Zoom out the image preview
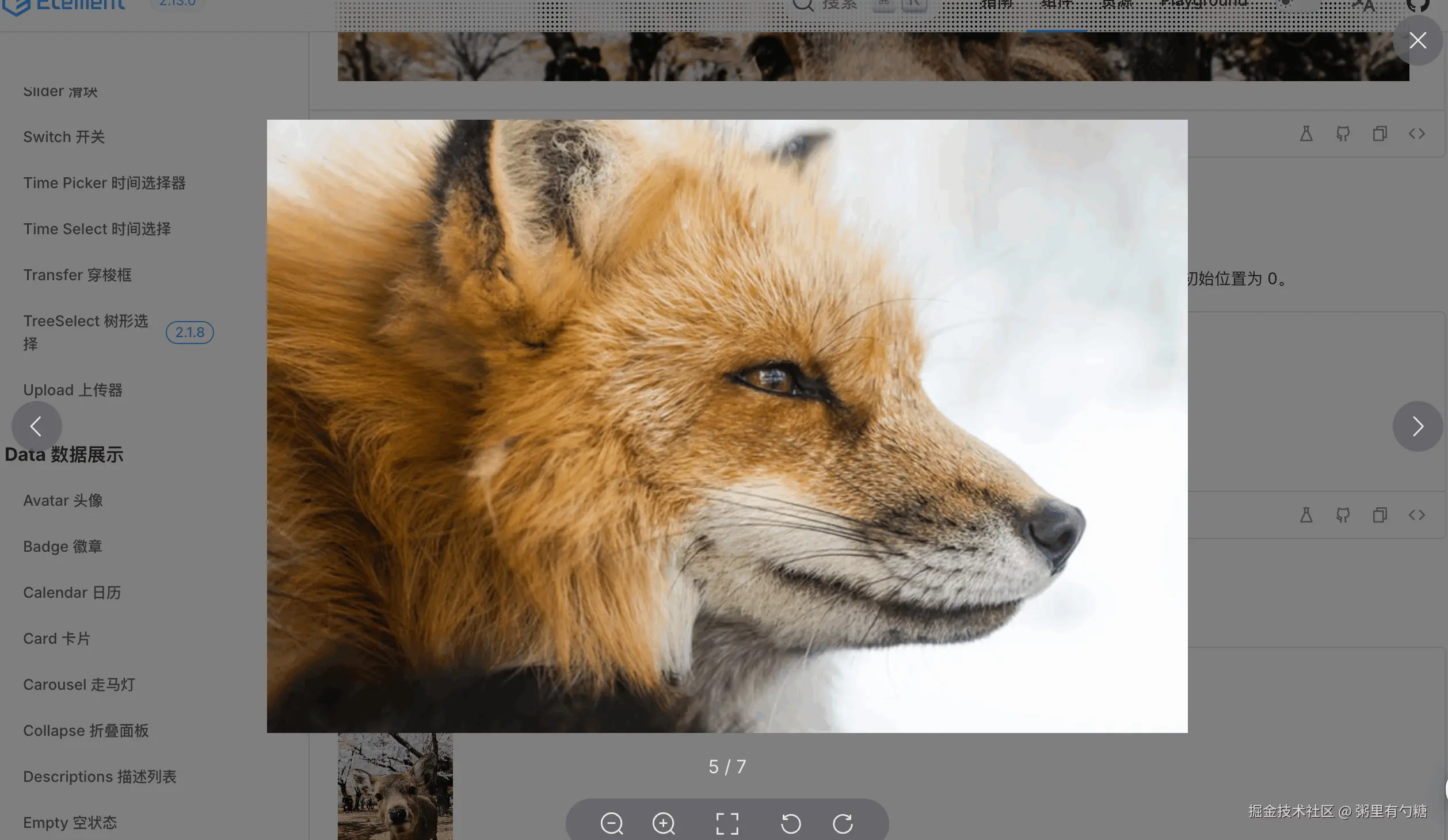The width and height of the screenshot is (1448, 840). pyautogui.click(x=611, y=823)
